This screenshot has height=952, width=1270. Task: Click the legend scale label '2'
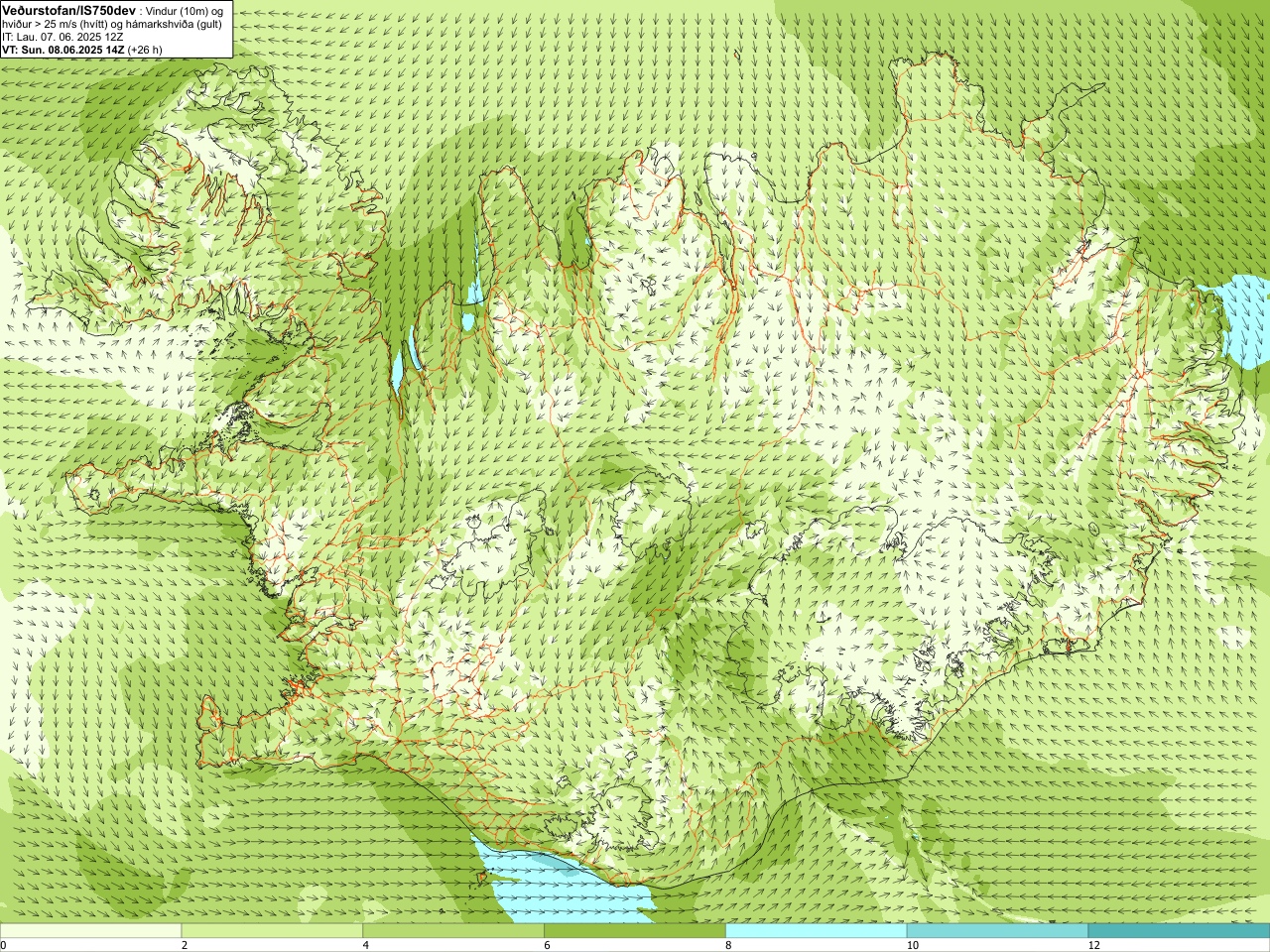(185, 945)
